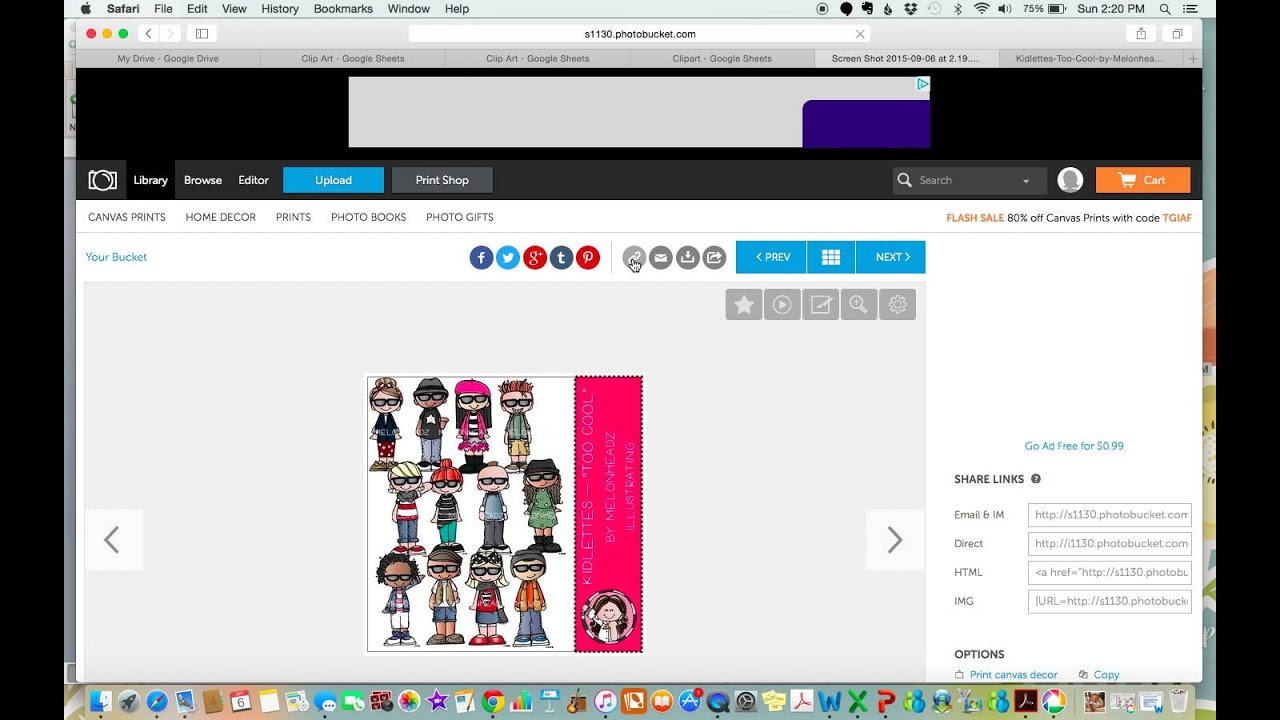Open new Safari tab with plus
Viewport: 1280px width, 720px height.
tap(1192, 59)
